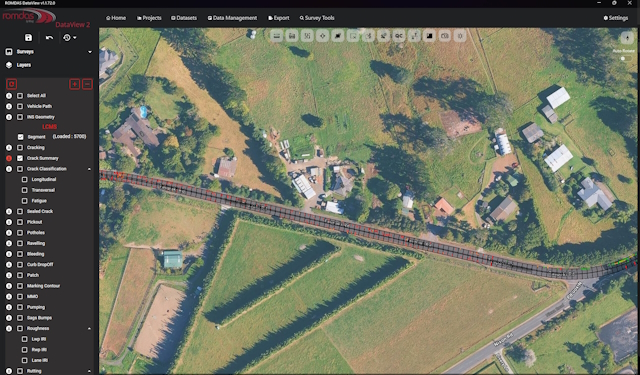Click the MMO layer label
The width and height of the screenshot is (640, 375).
[x=32, y=297]
